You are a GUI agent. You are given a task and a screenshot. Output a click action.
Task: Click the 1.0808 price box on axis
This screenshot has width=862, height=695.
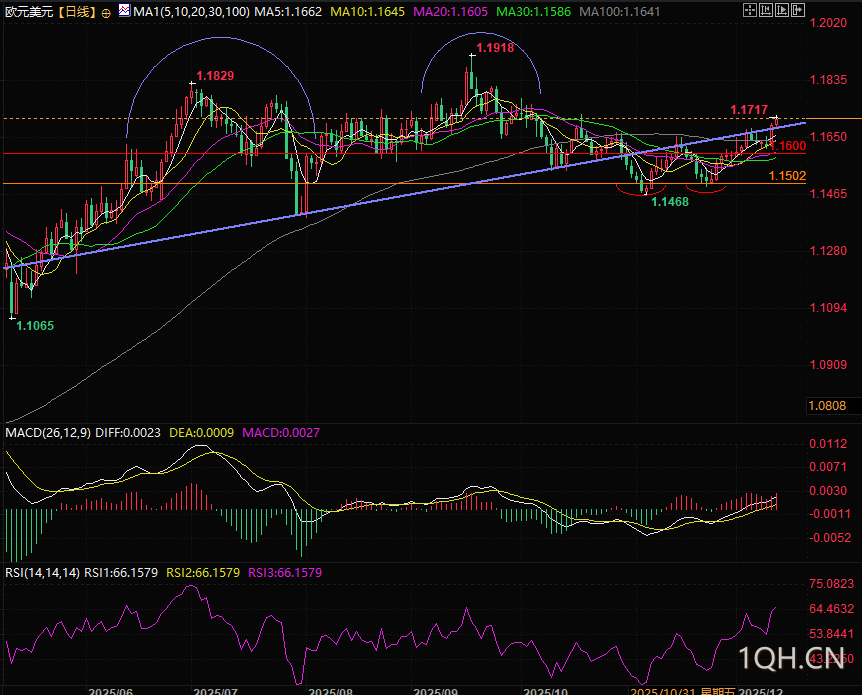pyautogui.click(x=827, y=406)
